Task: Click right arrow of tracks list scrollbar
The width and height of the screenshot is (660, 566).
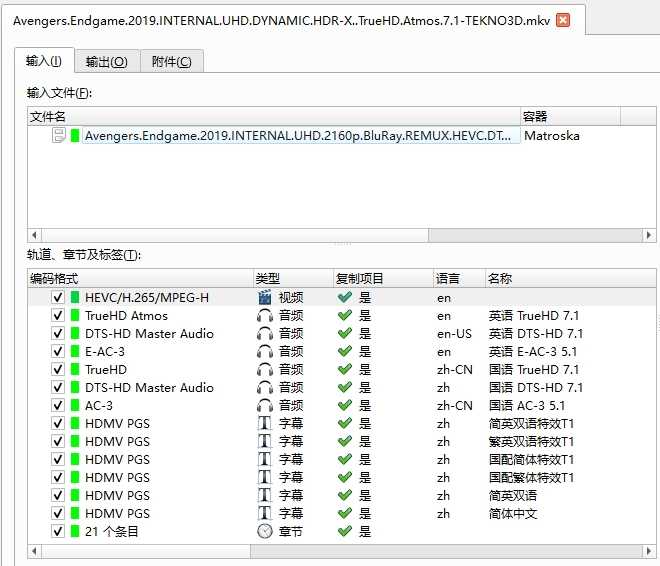Action: 649,551
